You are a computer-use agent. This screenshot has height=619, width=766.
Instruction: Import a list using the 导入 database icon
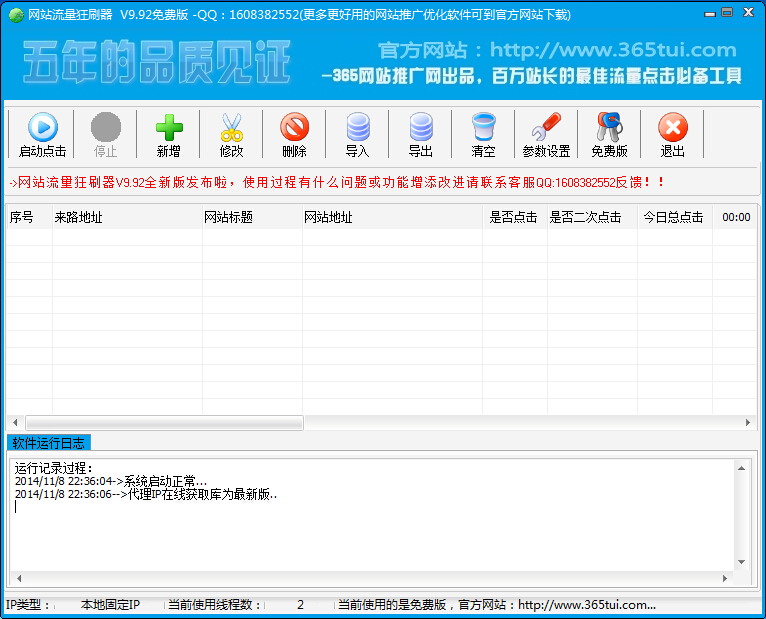[358, 134]
